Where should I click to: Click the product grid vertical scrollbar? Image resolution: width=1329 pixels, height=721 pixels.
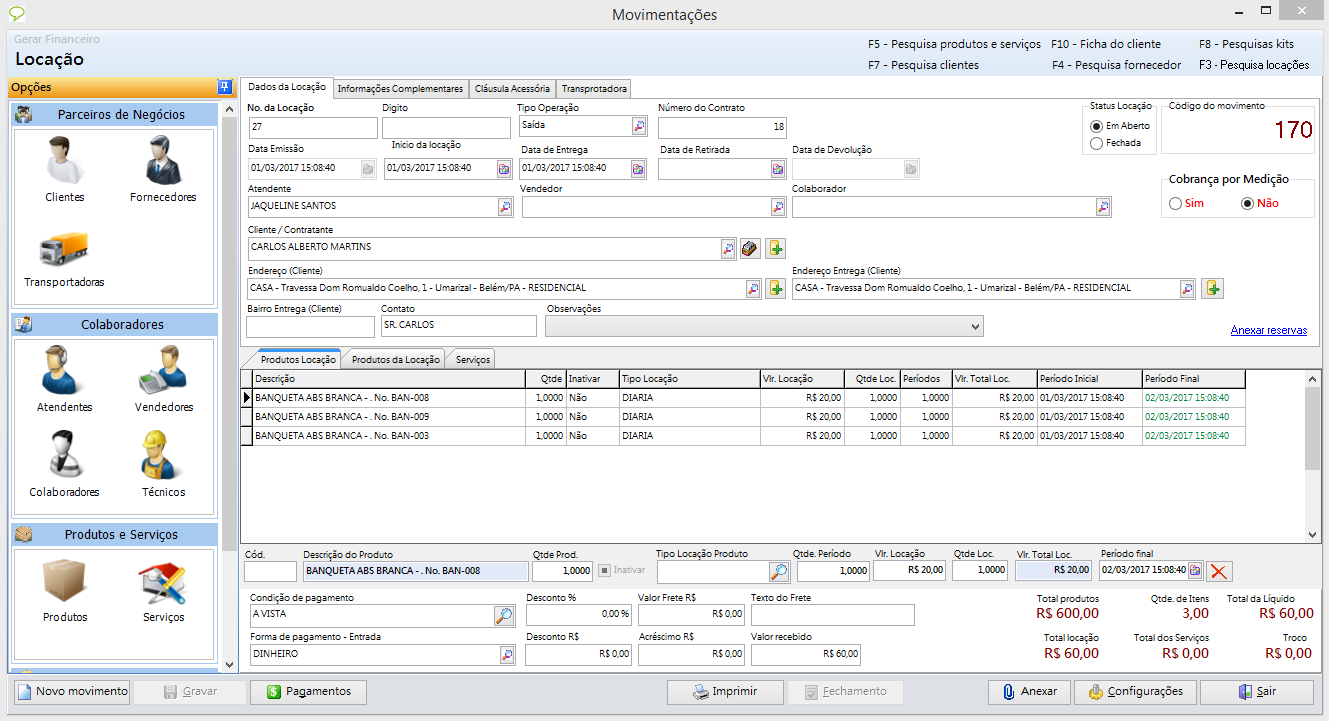1312,430
